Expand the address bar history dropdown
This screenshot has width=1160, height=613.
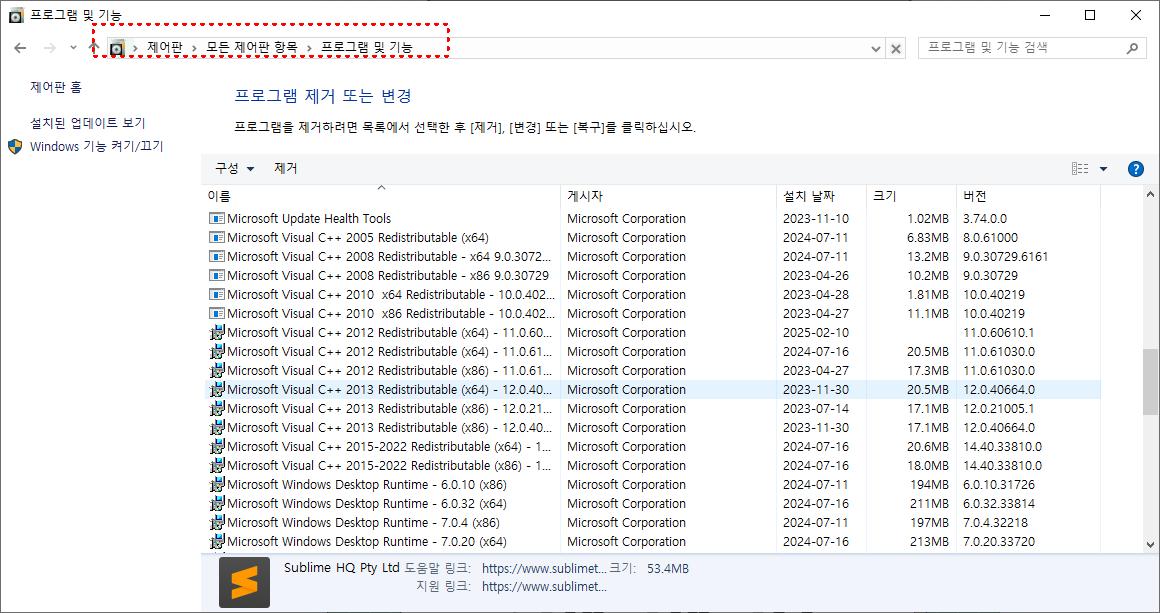pyautogui.click(x=876, y=49)
